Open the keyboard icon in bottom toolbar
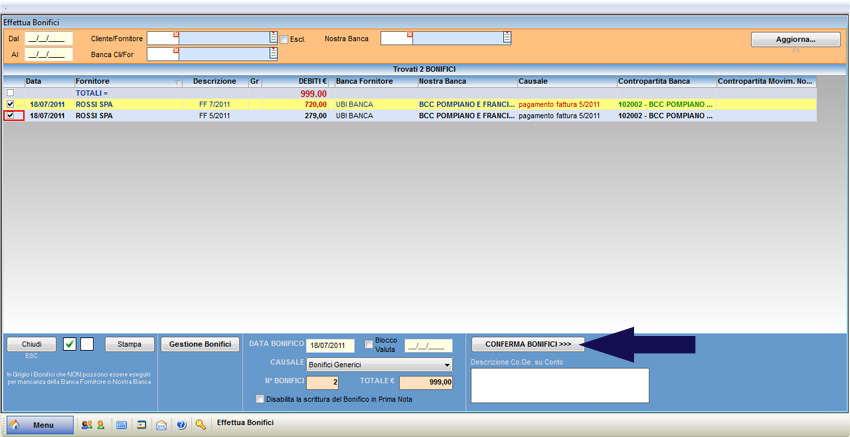This screenshot has height=437, width=850. tap(122, 425)
